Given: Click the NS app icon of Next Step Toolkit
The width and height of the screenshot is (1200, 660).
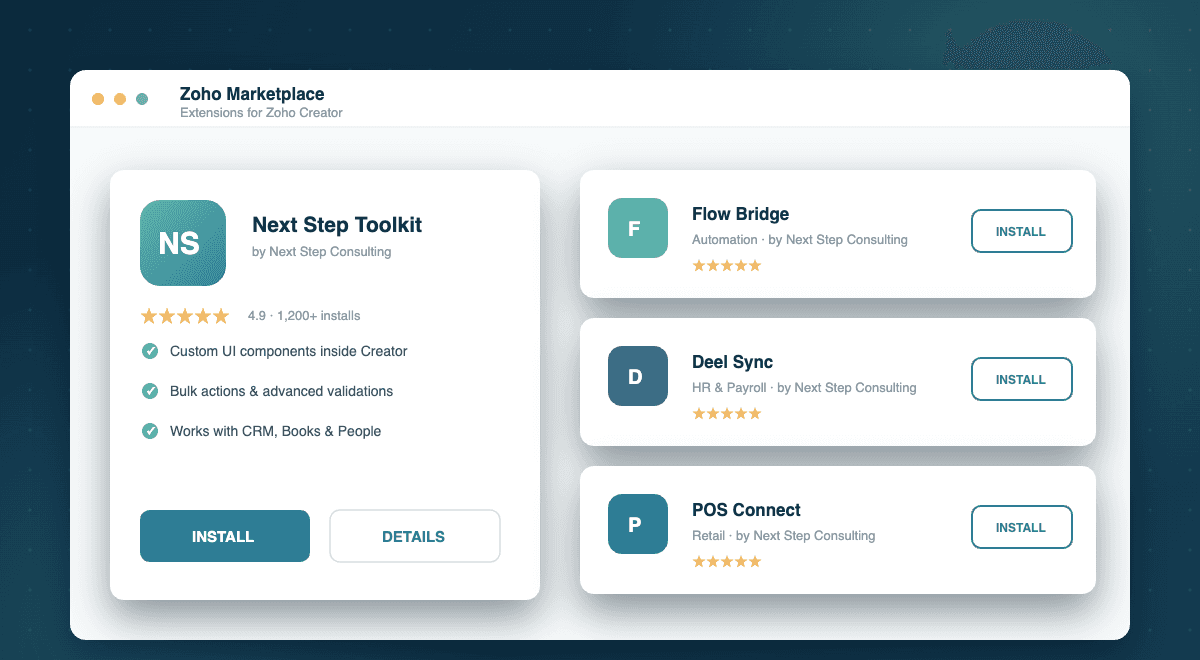Looking at the screenshot, I should (x=183, y=243).
